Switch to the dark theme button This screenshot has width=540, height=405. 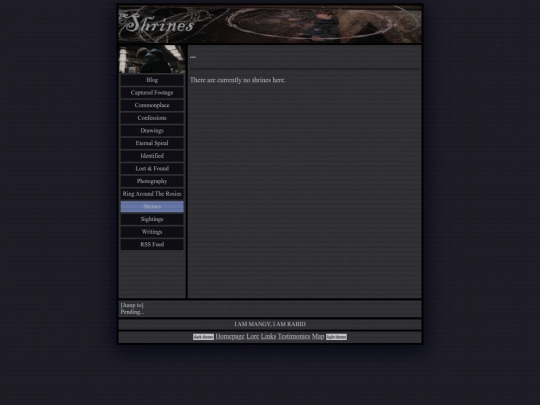pyautogui.click(x=203, y=337)
